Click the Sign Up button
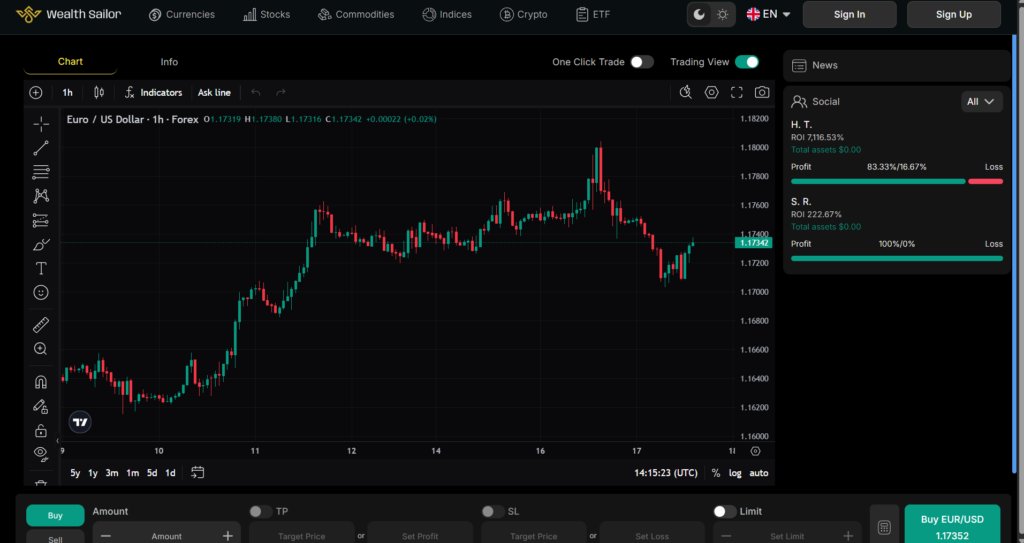The width and height of the screenshot is (1024, 543). (x=953, y=14)
